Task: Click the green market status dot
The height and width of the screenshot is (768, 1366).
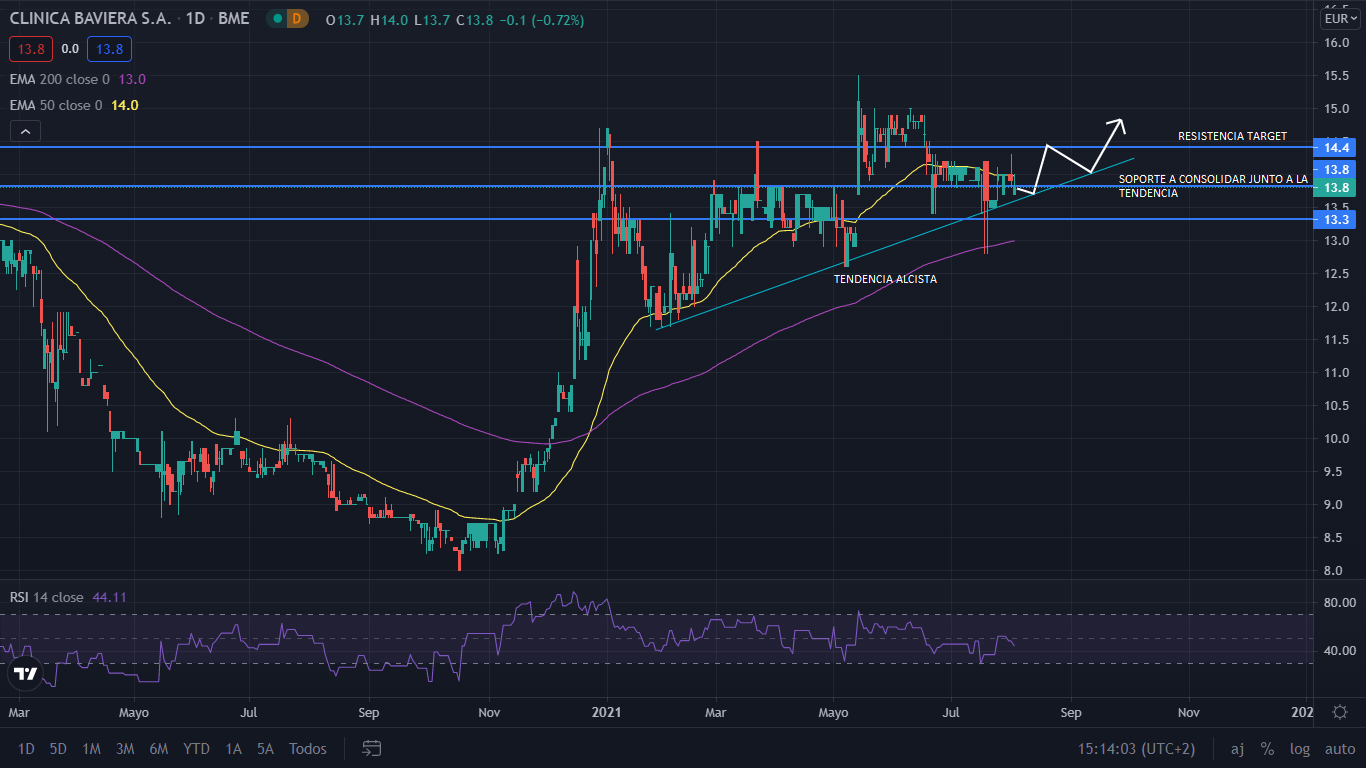Action: pyautogui.click(x=274, y=19)
